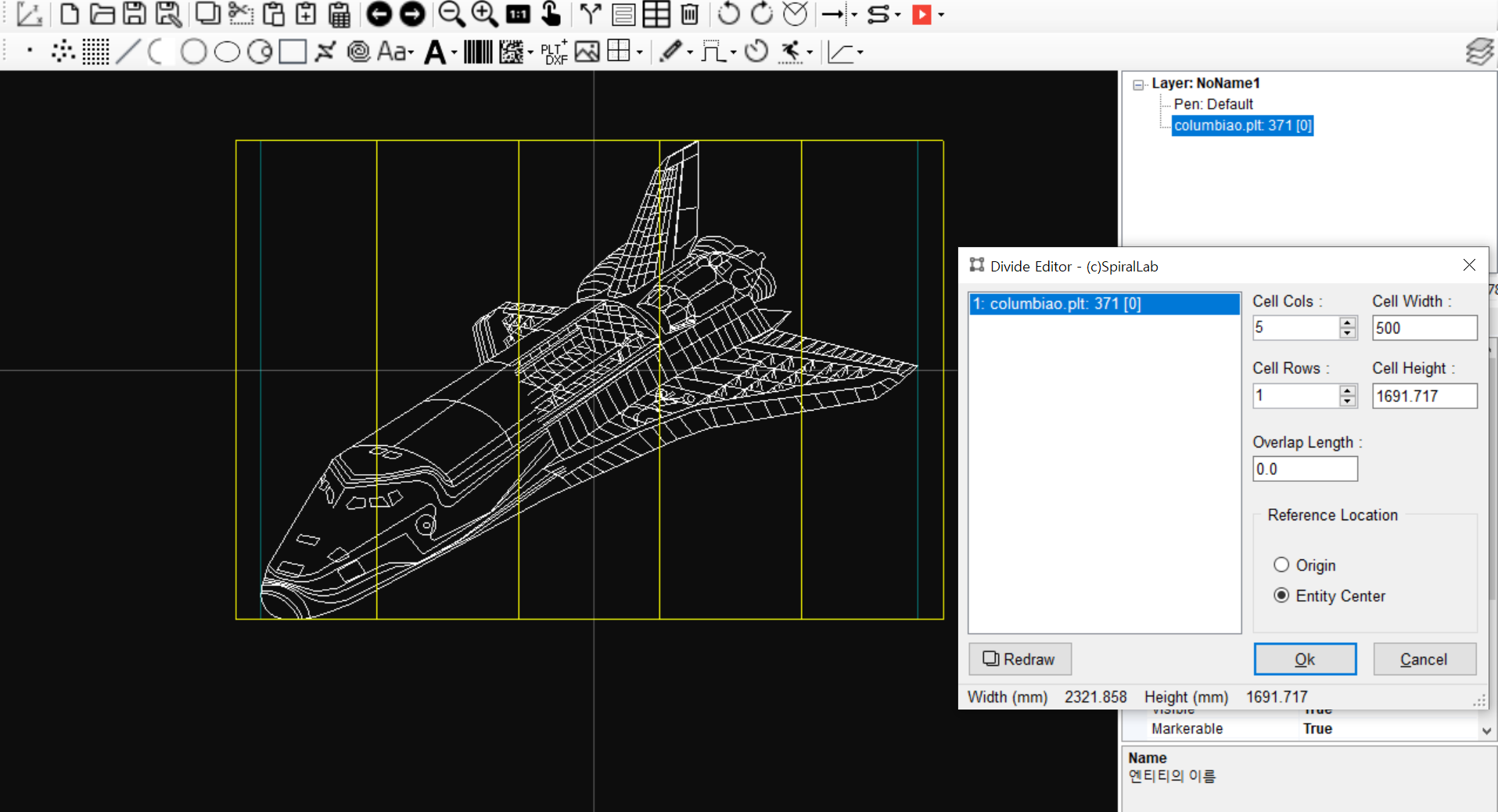Click the Copy icon in the toolbar
1498x812 pixels.
pyautogui.click(x=207, y=14)
